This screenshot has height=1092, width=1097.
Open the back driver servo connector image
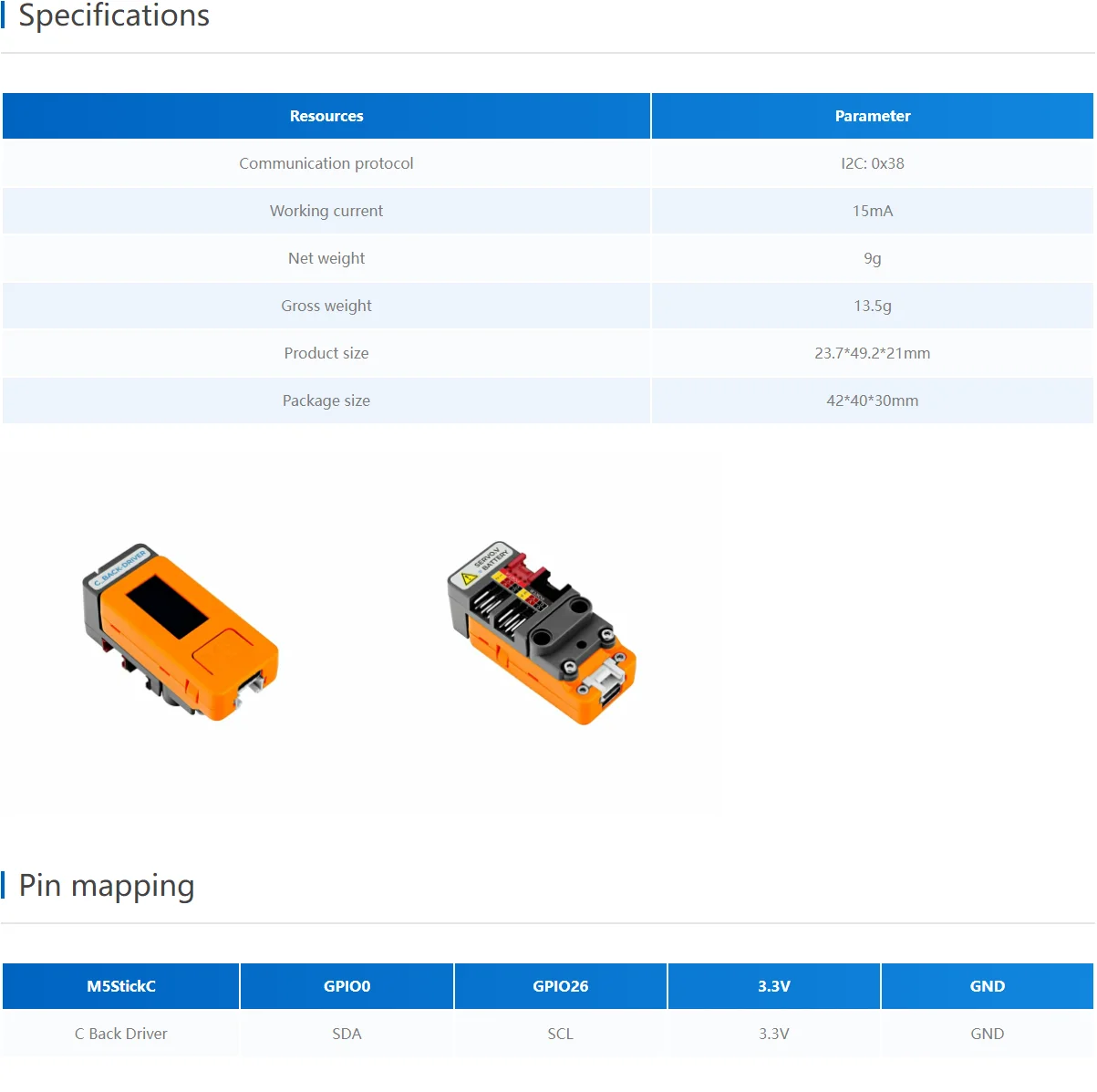pyautogui.click(x=542, y=632)
